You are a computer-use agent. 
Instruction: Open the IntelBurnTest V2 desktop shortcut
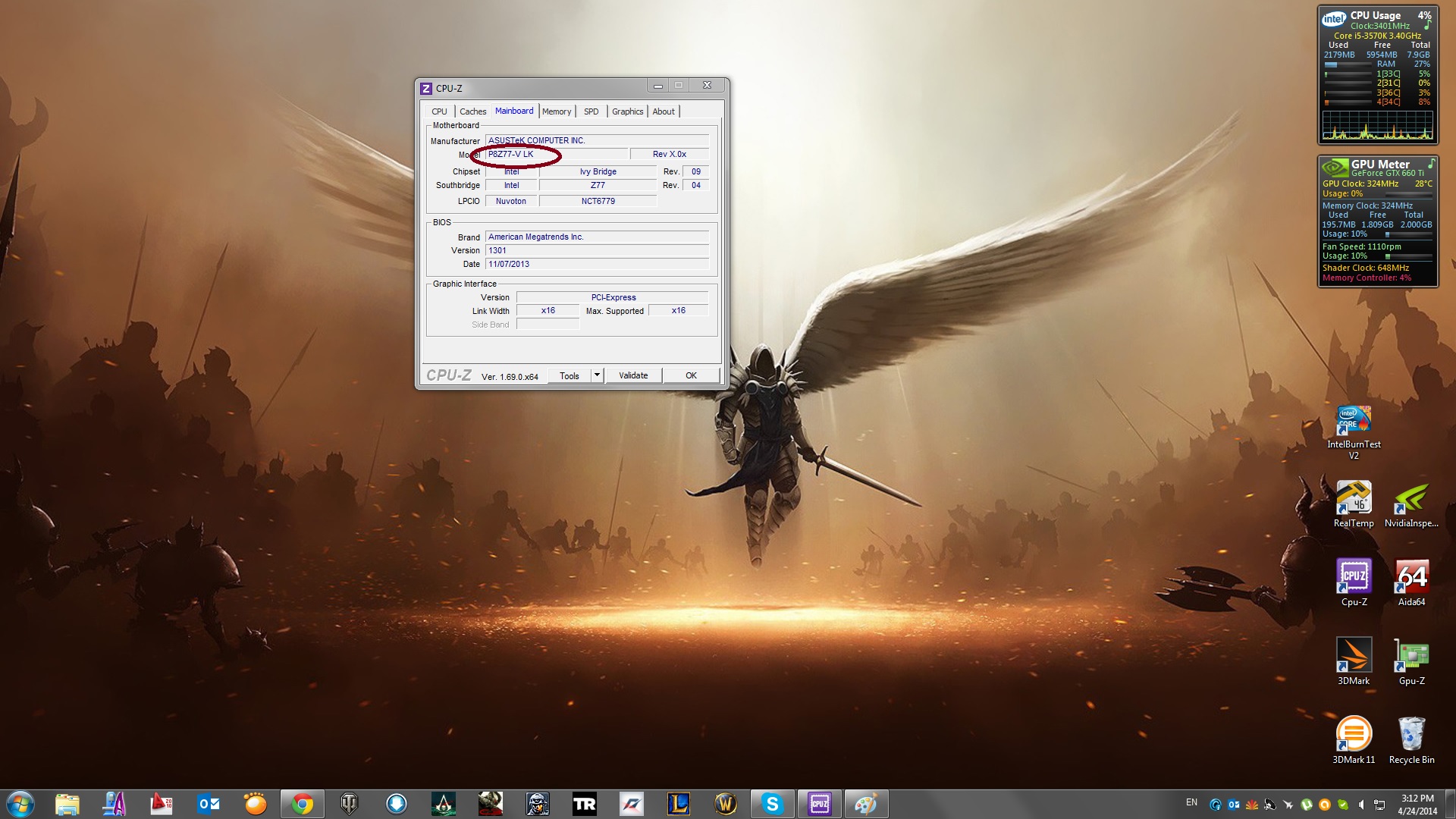coord(1354,432)
